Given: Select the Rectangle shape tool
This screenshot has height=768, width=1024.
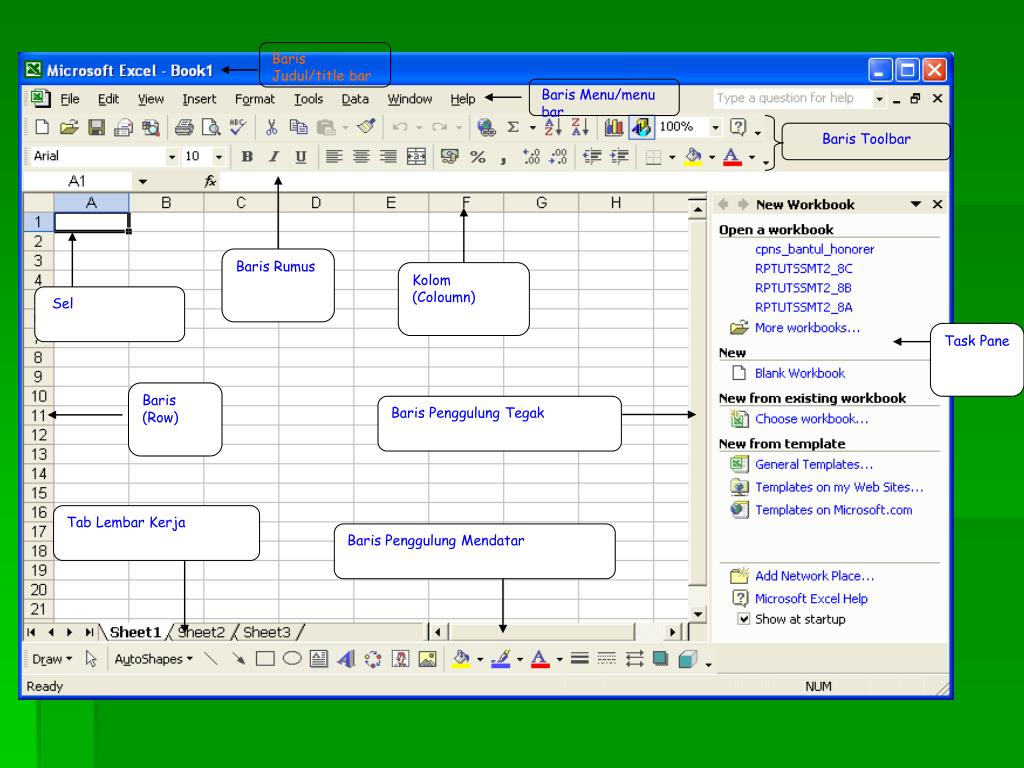Looking at the screenshot, I should (265, 659).
